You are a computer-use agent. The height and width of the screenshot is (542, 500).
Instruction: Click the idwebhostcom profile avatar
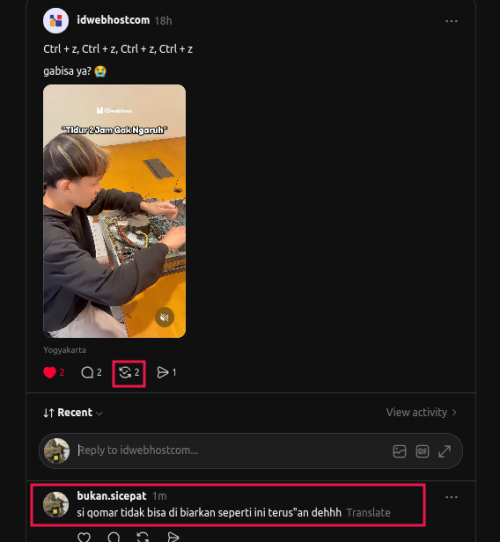click(56, 21)
